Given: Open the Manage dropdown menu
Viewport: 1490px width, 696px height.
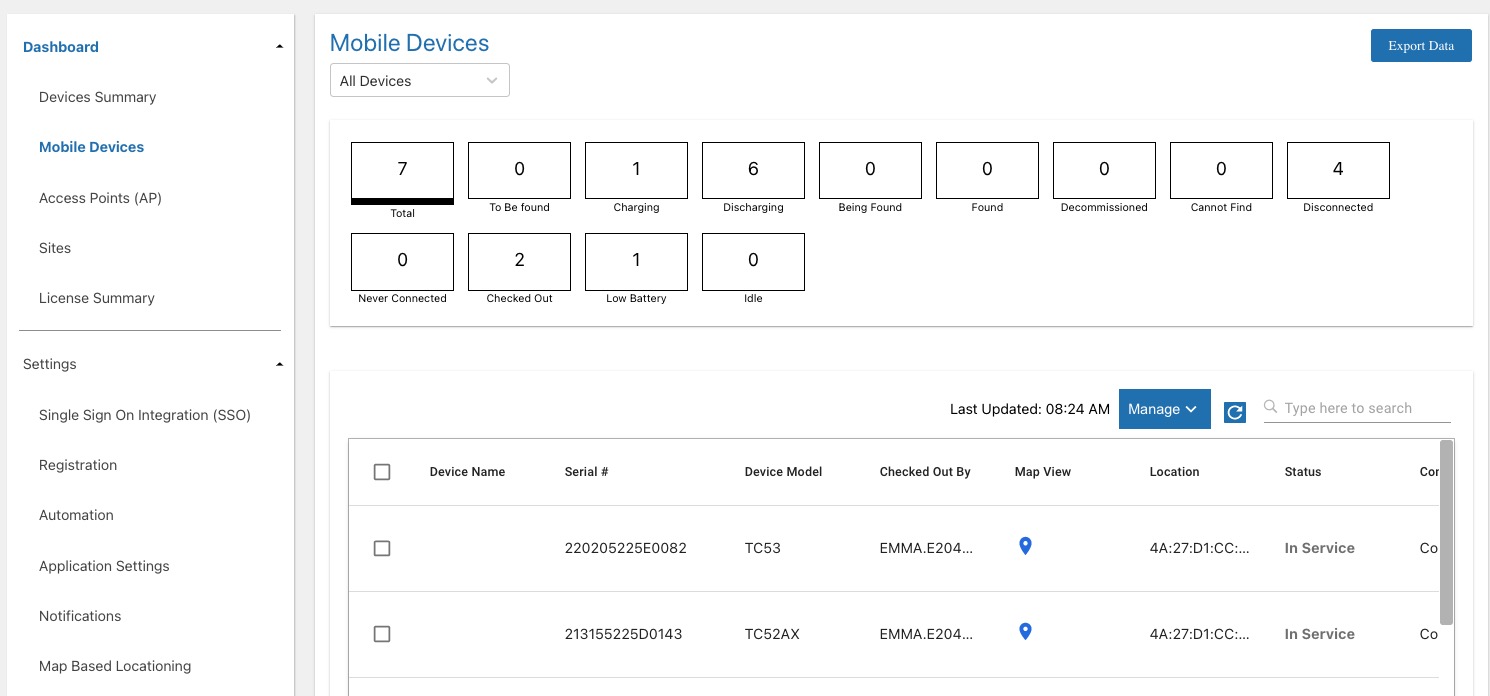Looking at the screenshot, I should [x=1164, y=409].
